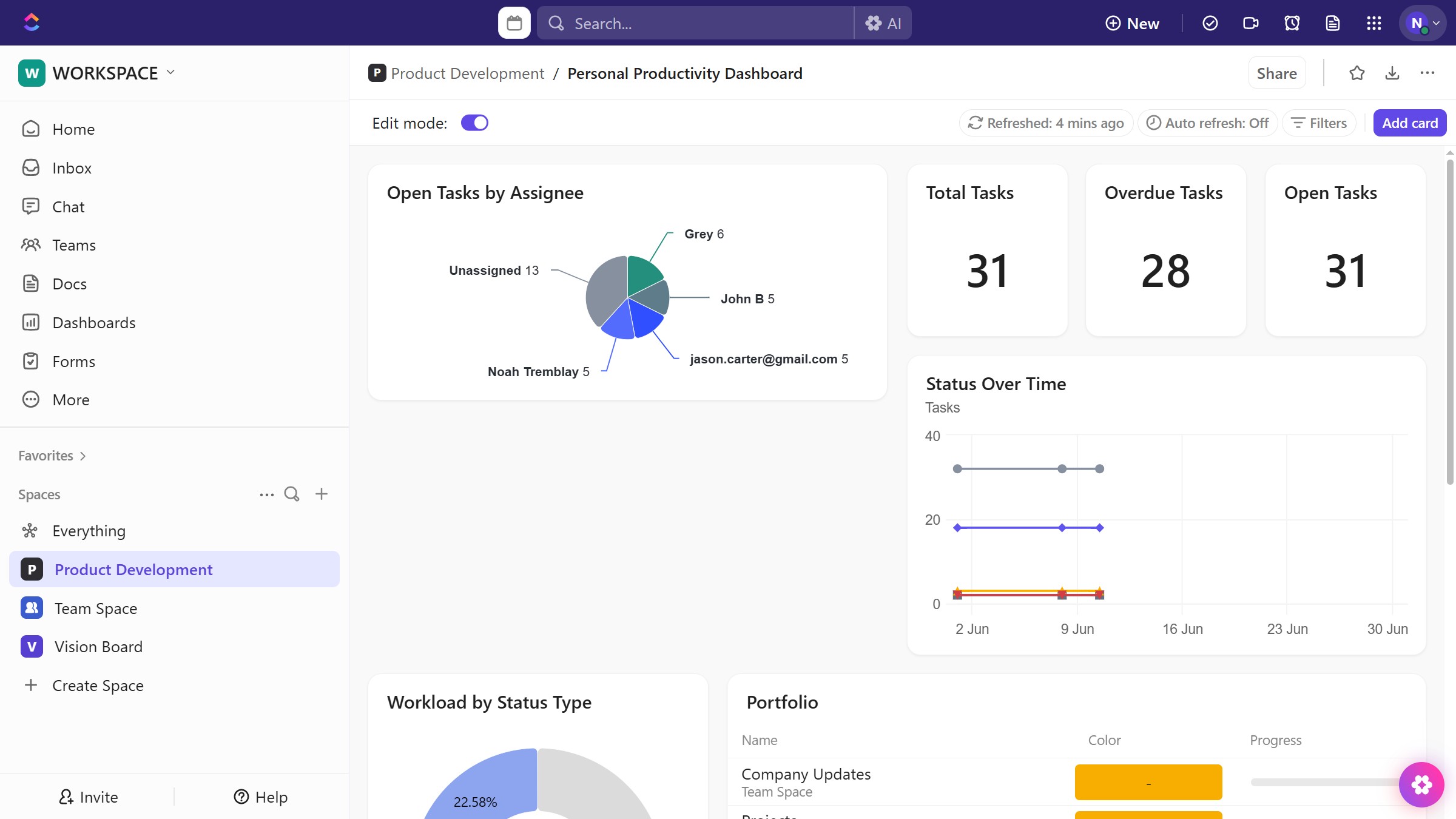This screenshot has height=819, width=1456.
Task: Open the app grid icon
Action: (x=1373, y=22)
